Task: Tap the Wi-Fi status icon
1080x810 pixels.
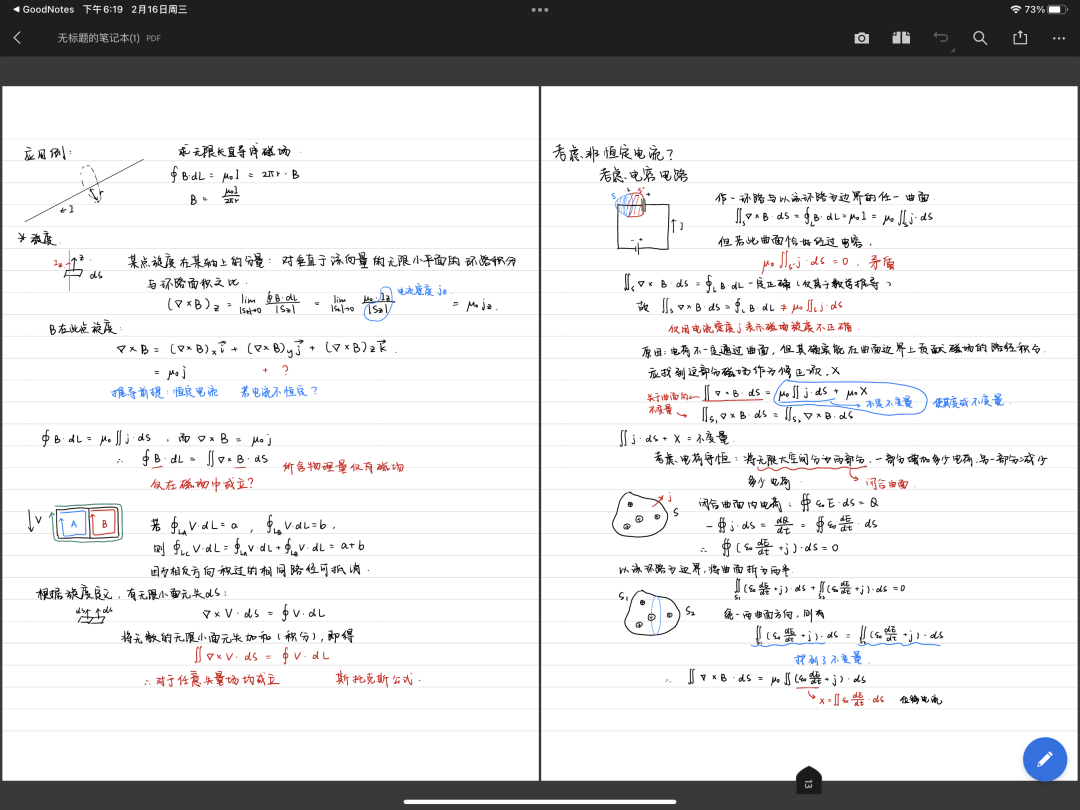Action: tap(1015, 9)
